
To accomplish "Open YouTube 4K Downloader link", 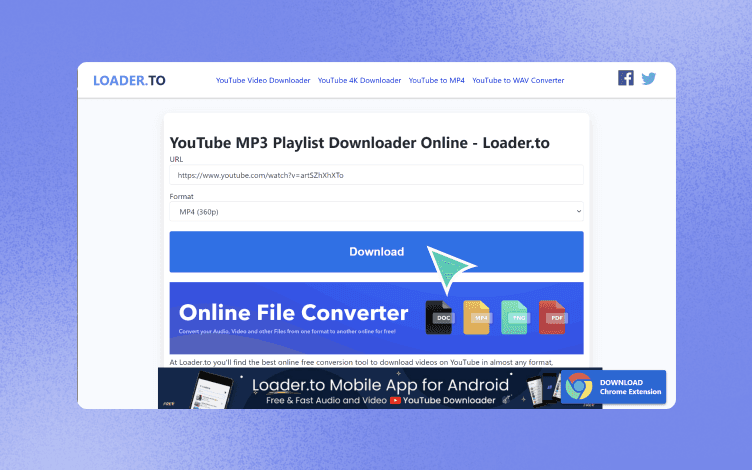I will pos(359,81).
